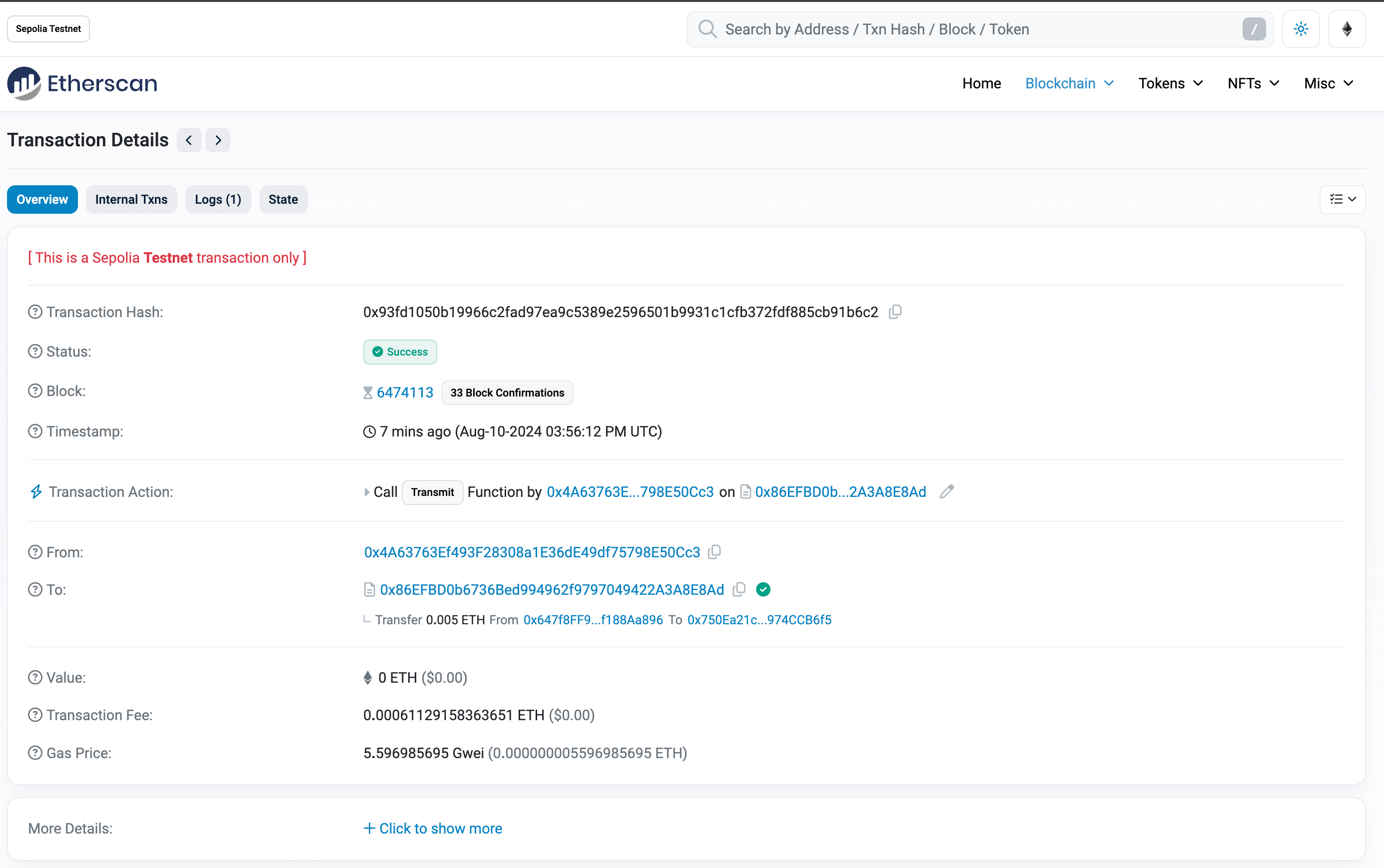This screenshot has height=868, width=1384.
Task: Open full From address link
Action: [x=532, y=552]
